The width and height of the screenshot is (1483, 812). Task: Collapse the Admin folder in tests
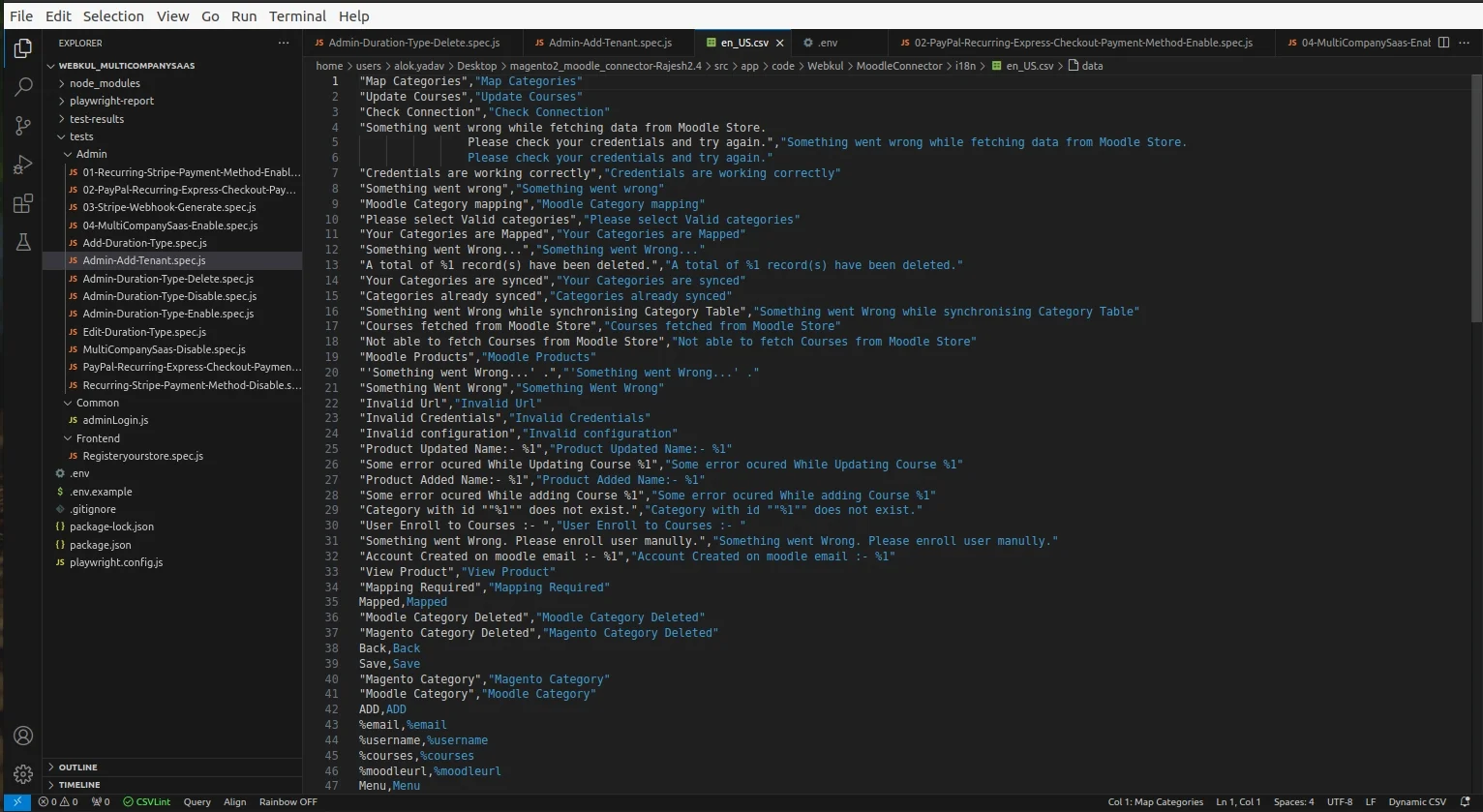pyautogui.click(x=91, y=154)
